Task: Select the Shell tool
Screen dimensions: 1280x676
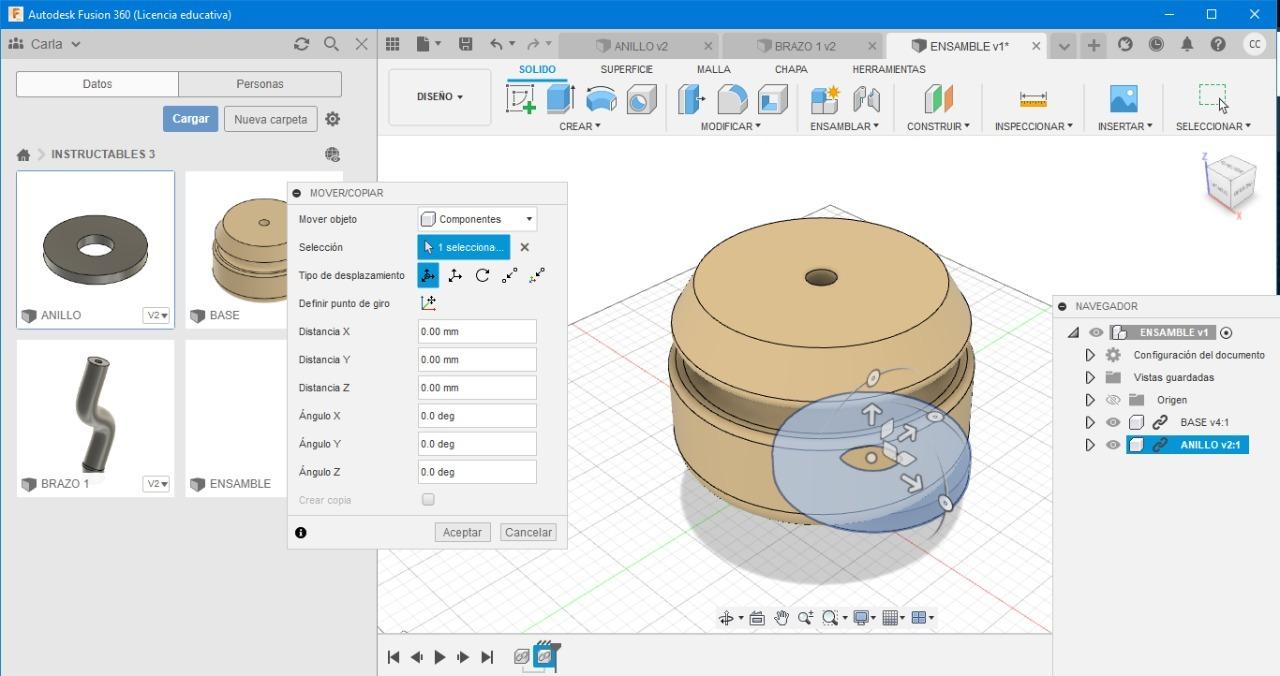Action: pyautogui.click(x=772, y=99)
